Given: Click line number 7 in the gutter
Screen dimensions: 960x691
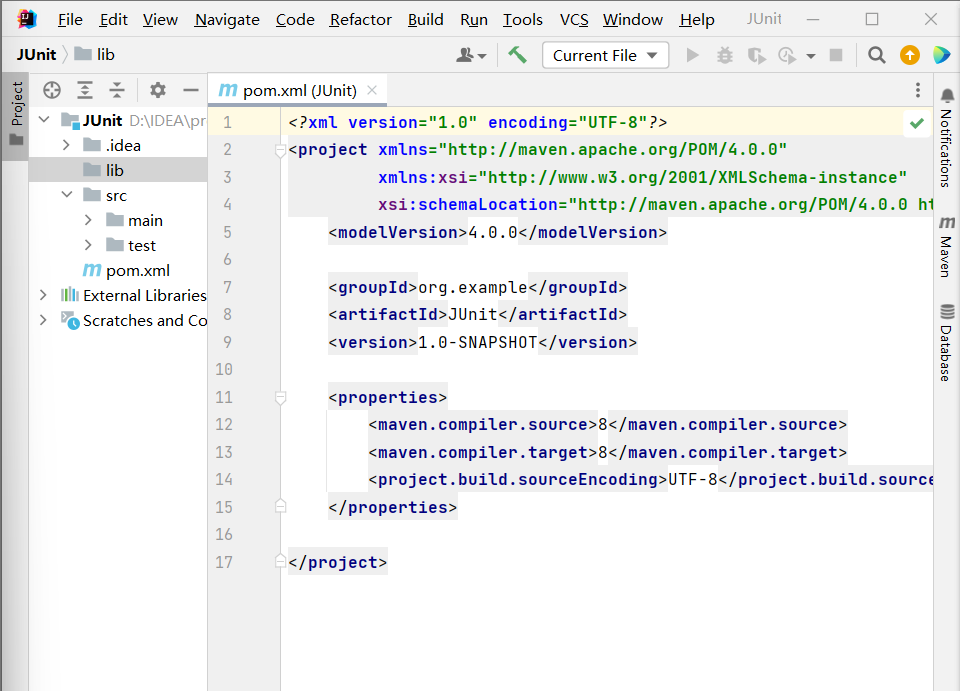Looking at the screenshot, I should pos(227,287).
